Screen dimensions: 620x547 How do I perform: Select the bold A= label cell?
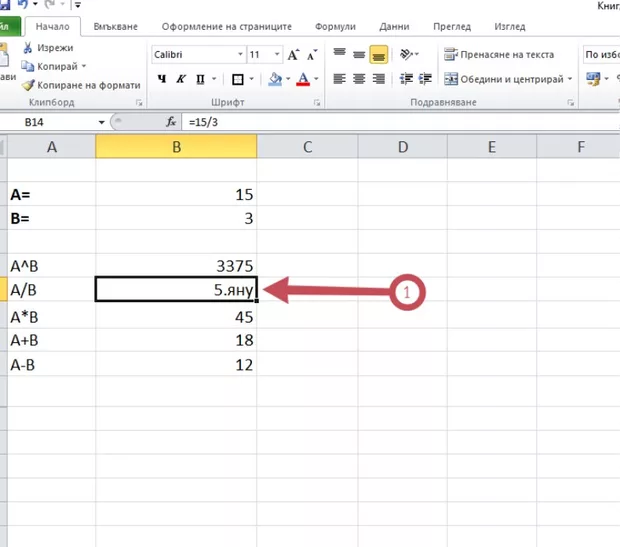(51, 194)
